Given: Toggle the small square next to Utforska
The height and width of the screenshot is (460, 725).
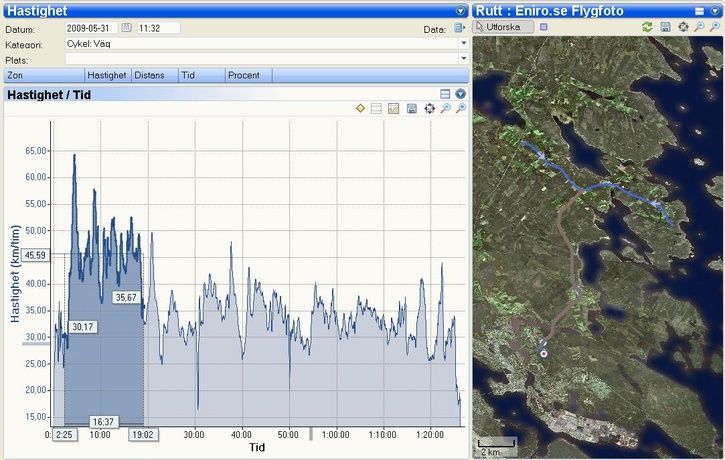Looking at the screenshot, I should point(544,27).
